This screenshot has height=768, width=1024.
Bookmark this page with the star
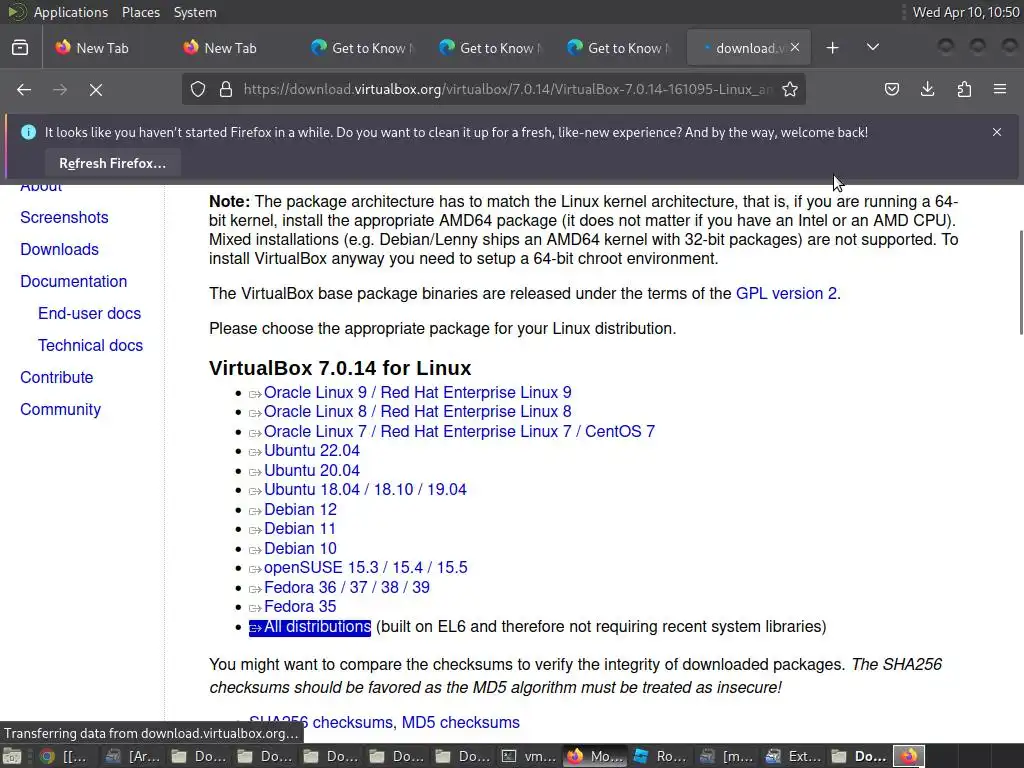tap(790, 89)
